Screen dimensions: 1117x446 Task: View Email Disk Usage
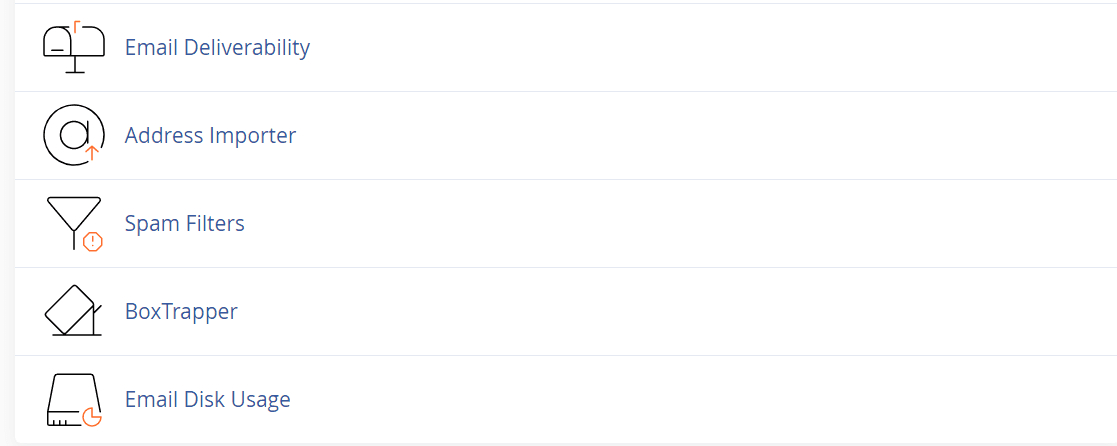pos(207,399)
